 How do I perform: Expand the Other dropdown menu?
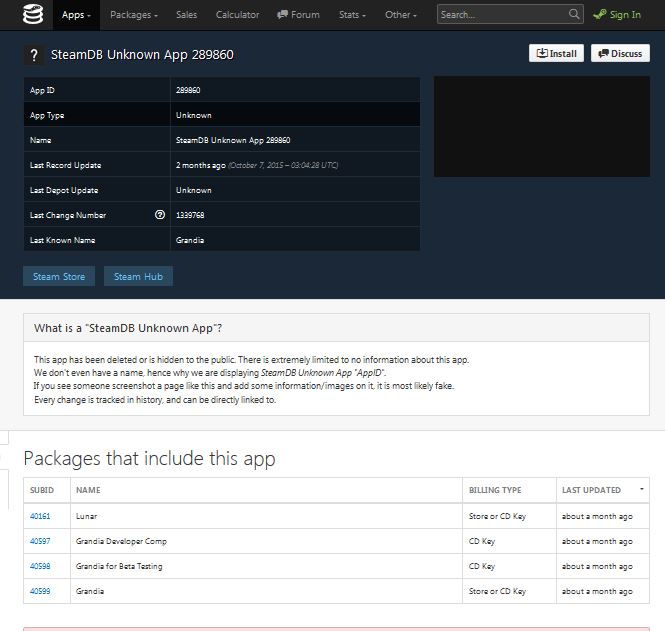coord(402,15)
